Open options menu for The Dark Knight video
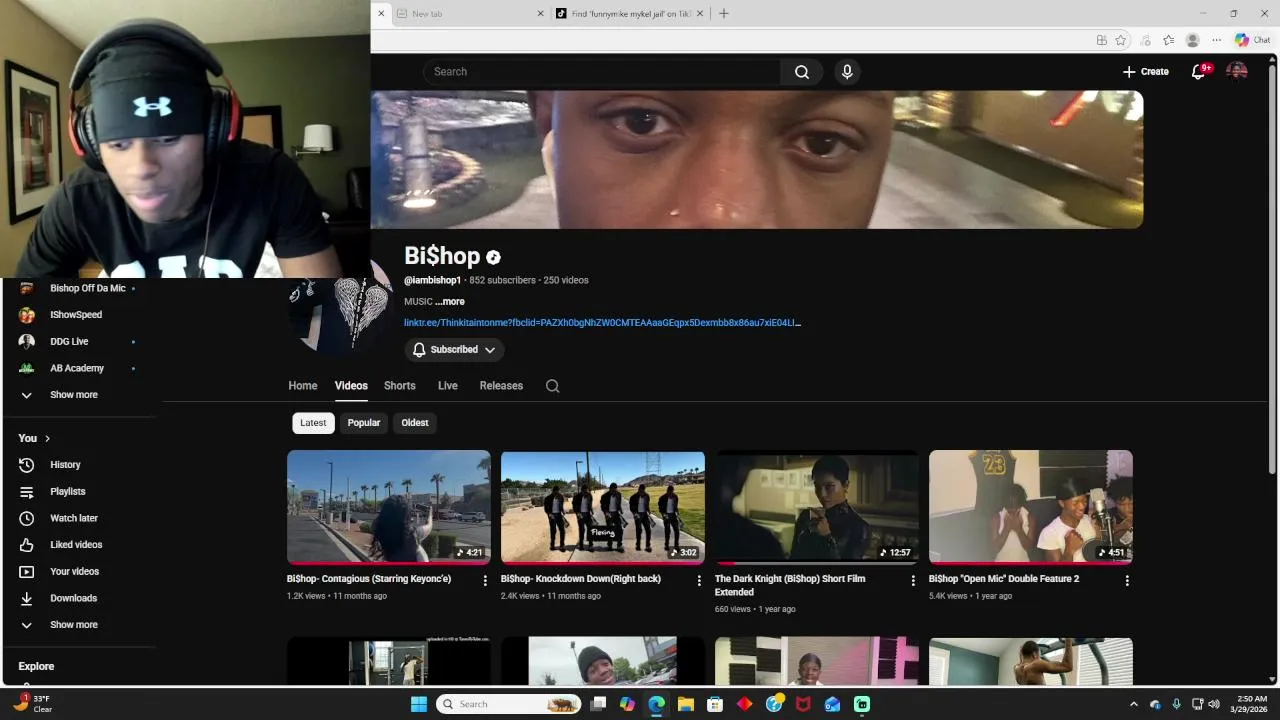 point(913,580)
